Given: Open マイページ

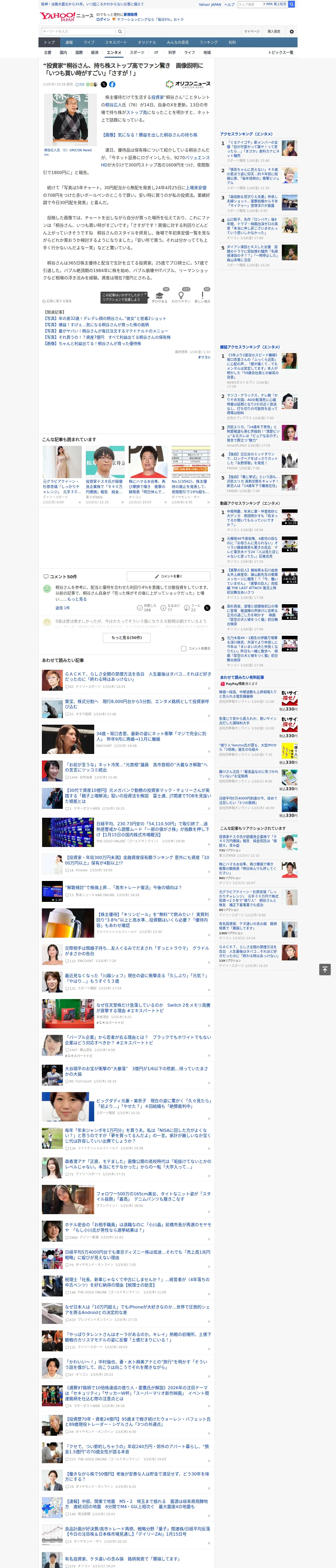Looking at the screenshot, I should pyautogui.click(x=251, y=32).
